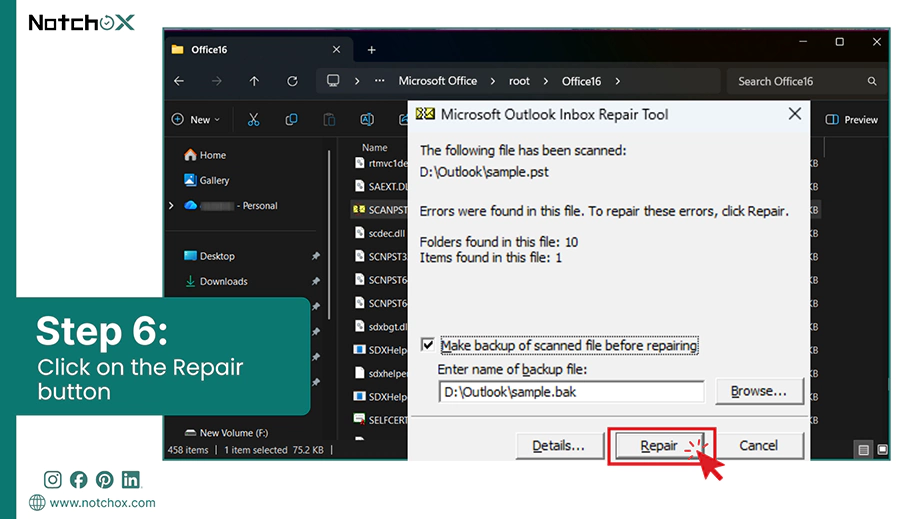Click the Browse... button
The image size is (922, 519).
pos(759,391)
